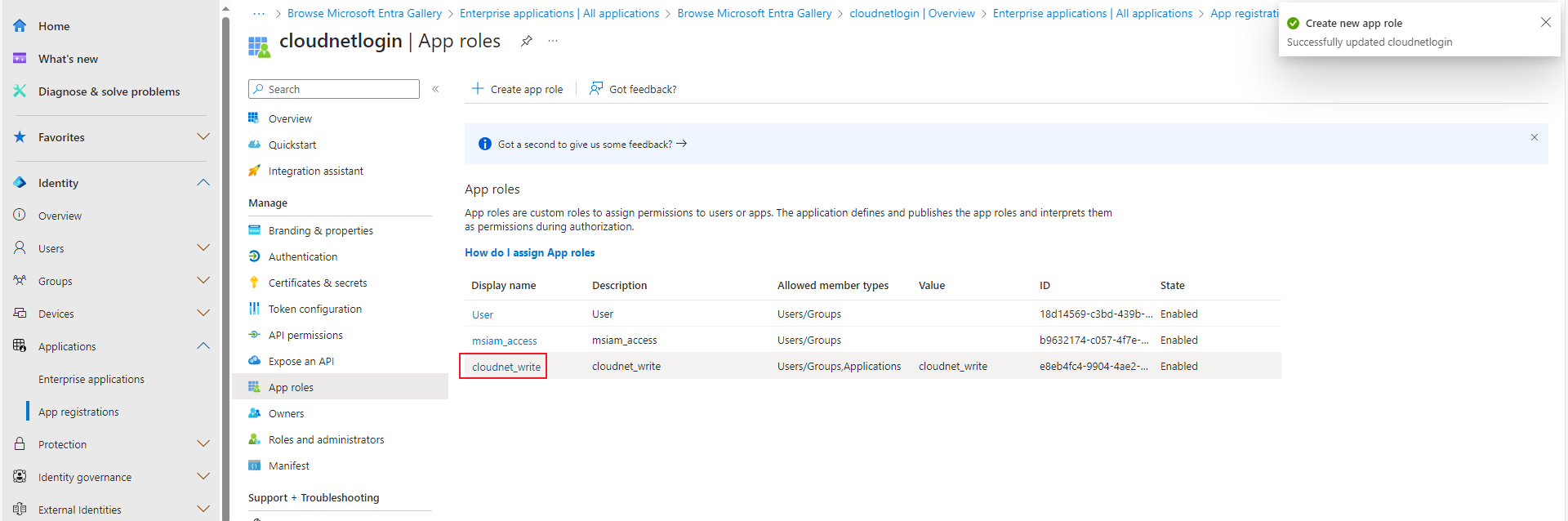1568x521 pixels.
Task: Click the Integration assistant rocket icon
Action: pos(255,171)
